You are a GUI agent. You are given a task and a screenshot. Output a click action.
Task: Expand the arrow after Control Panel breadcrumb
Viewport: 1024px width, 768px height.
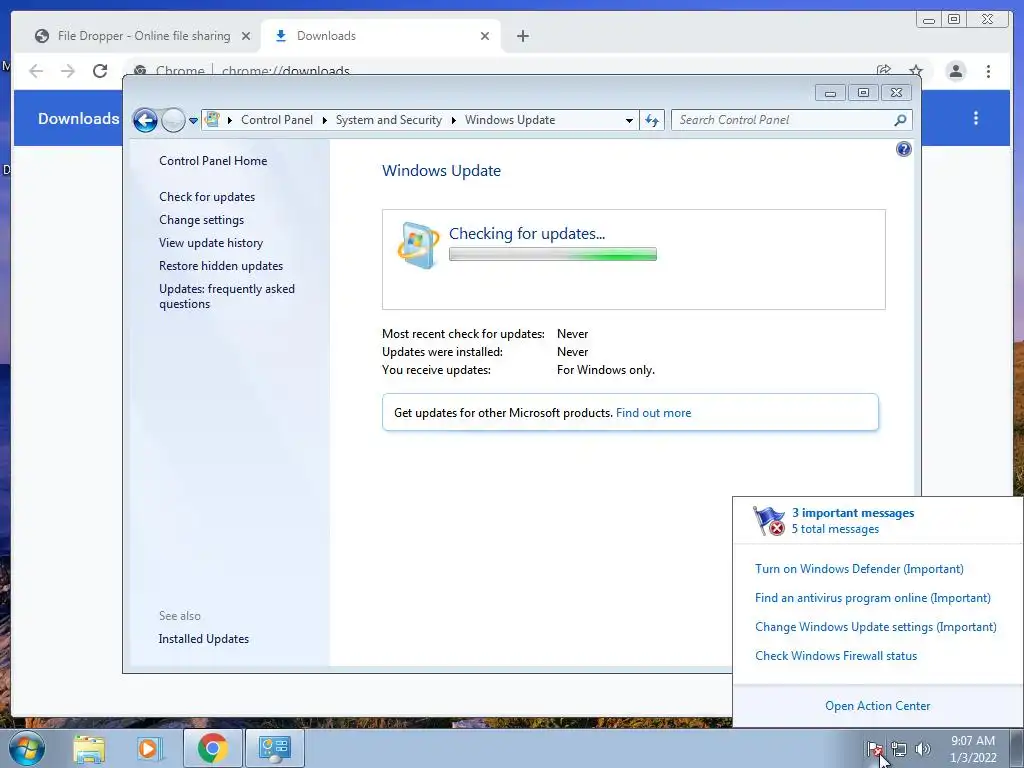click(x=325, y=120)
